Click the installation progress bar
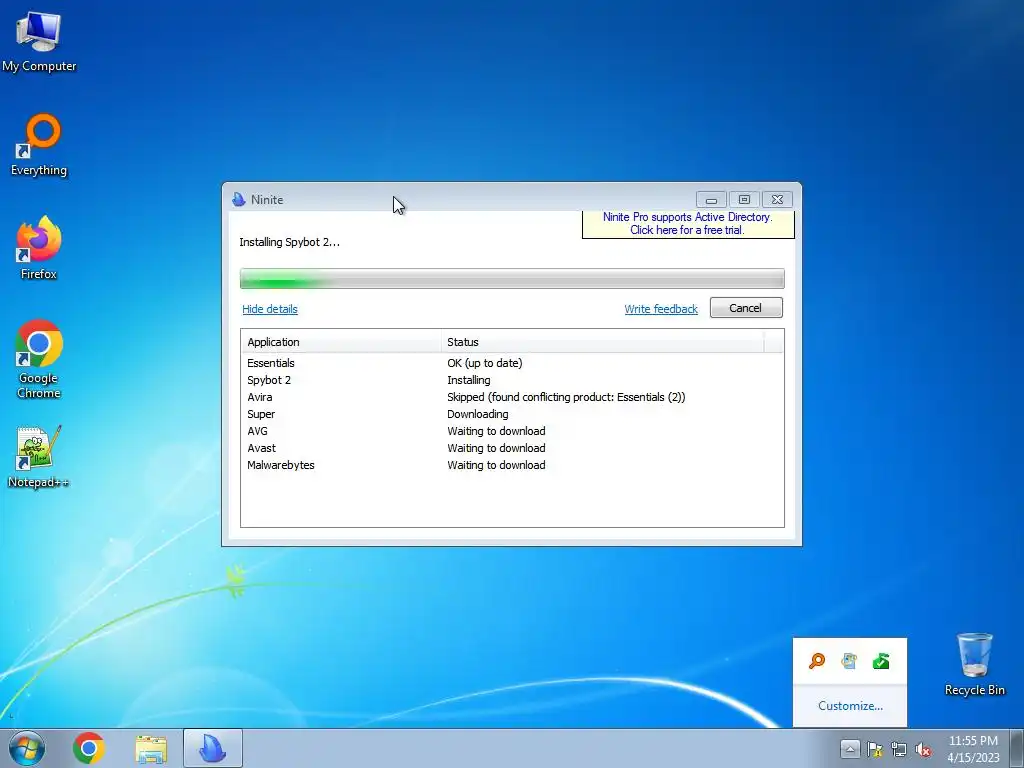1024x768 pixels. pos(512,278)
